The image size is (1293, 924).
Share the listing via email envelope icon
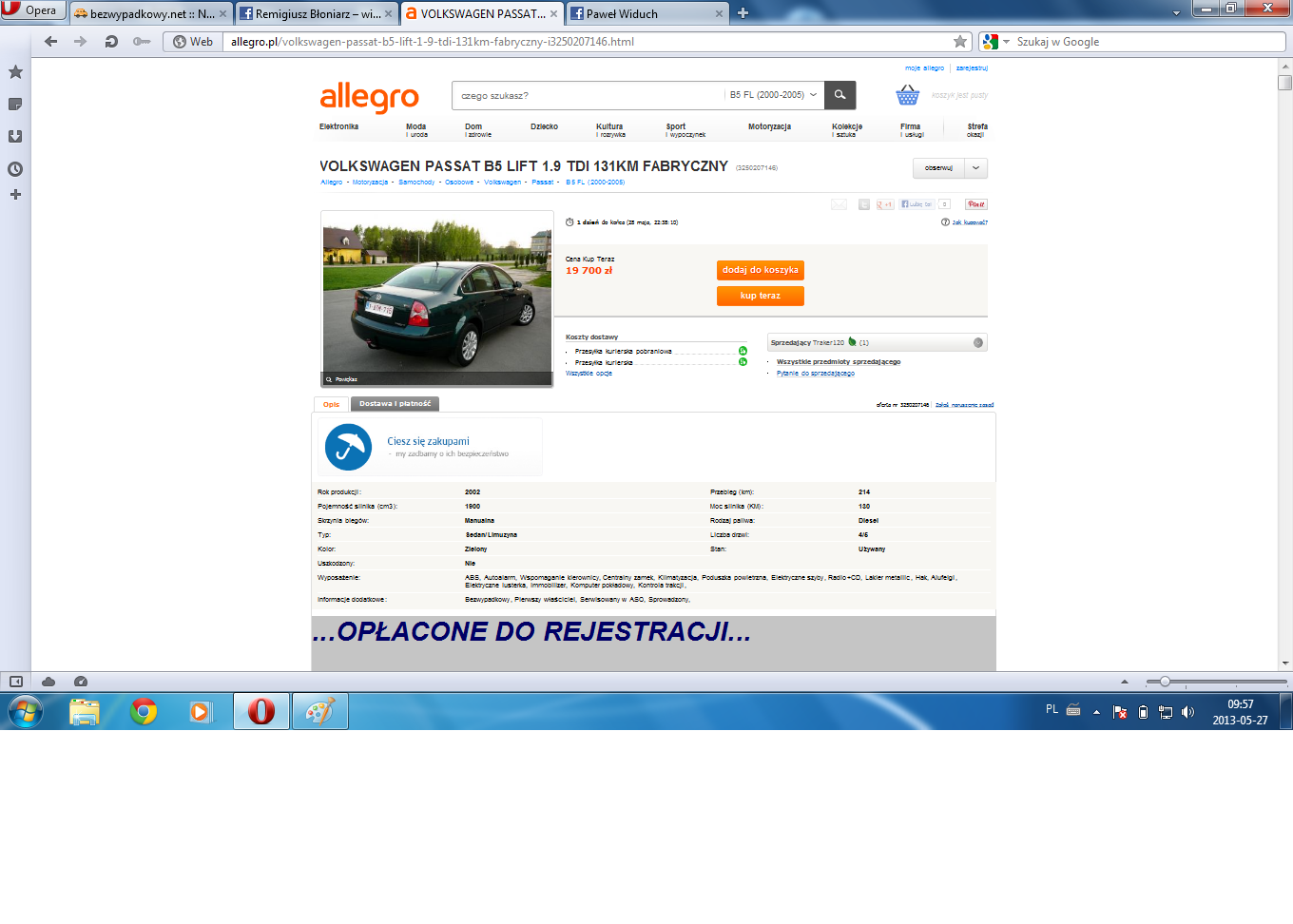[839, 204]
